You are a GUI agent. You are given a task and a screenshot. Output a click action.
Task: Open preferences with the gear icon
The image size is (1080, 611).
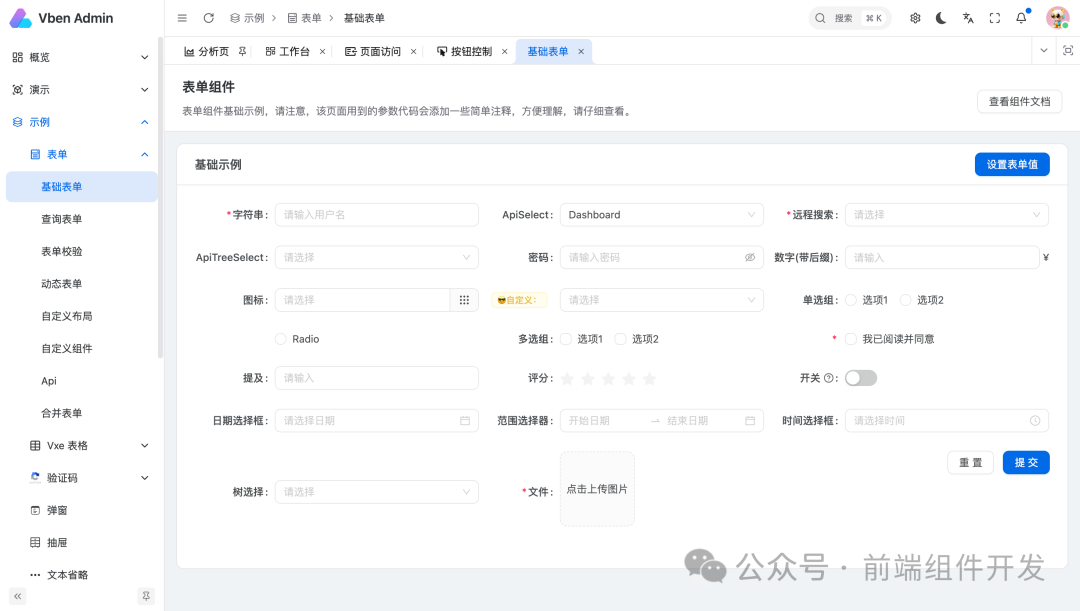(x=914, y=17)
